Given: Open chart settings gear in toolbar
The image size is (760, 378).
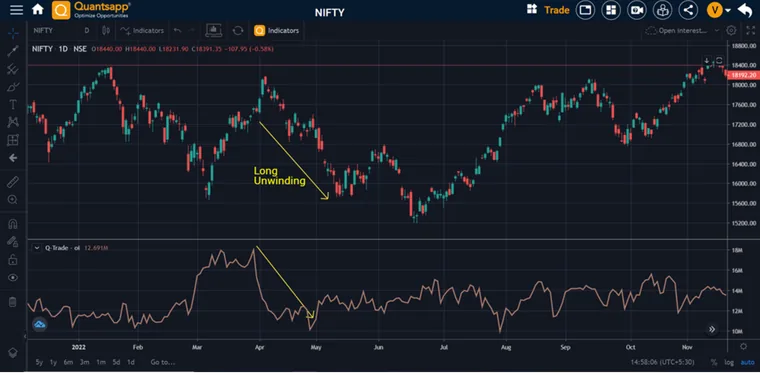Looking at the screenshot, I should coord(731,31).
